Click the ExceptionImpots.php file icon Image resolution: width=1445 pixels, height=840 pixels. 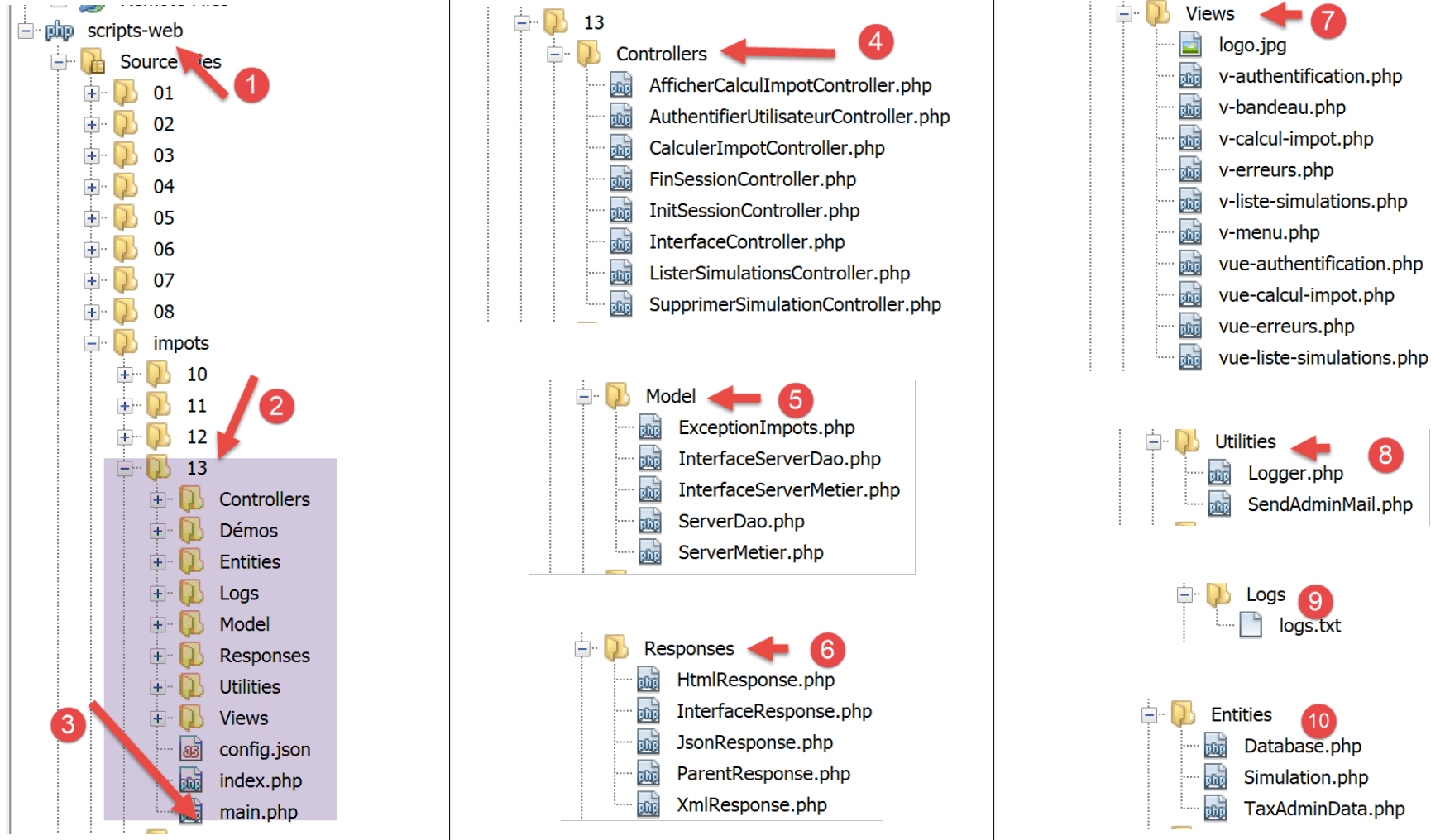point(650,427)
